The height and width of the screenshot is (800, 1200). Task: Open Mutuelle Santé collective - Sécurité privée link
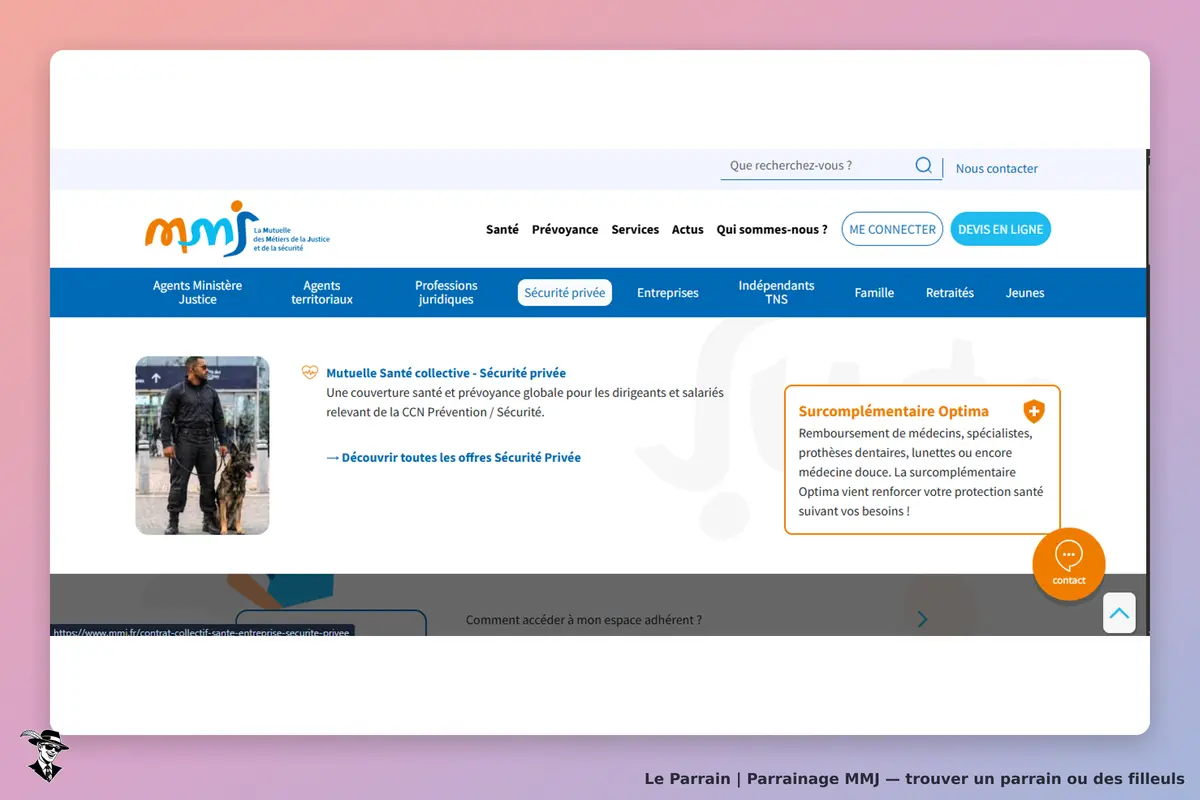click(x=446, y=373)
